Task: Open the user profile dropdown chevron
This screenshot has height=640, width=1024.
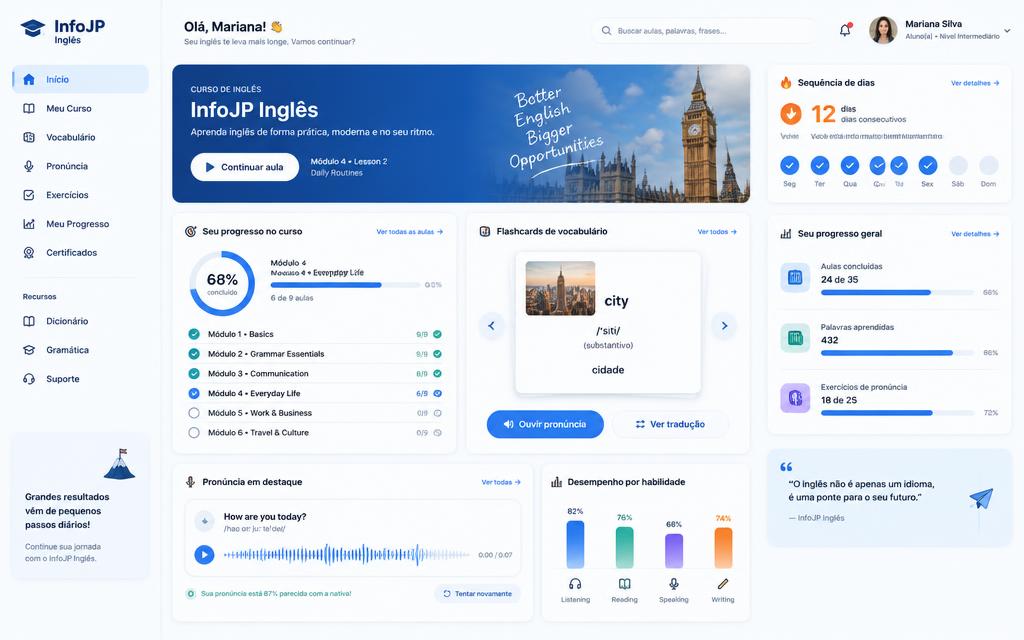Action: [x=1007, y=31]
